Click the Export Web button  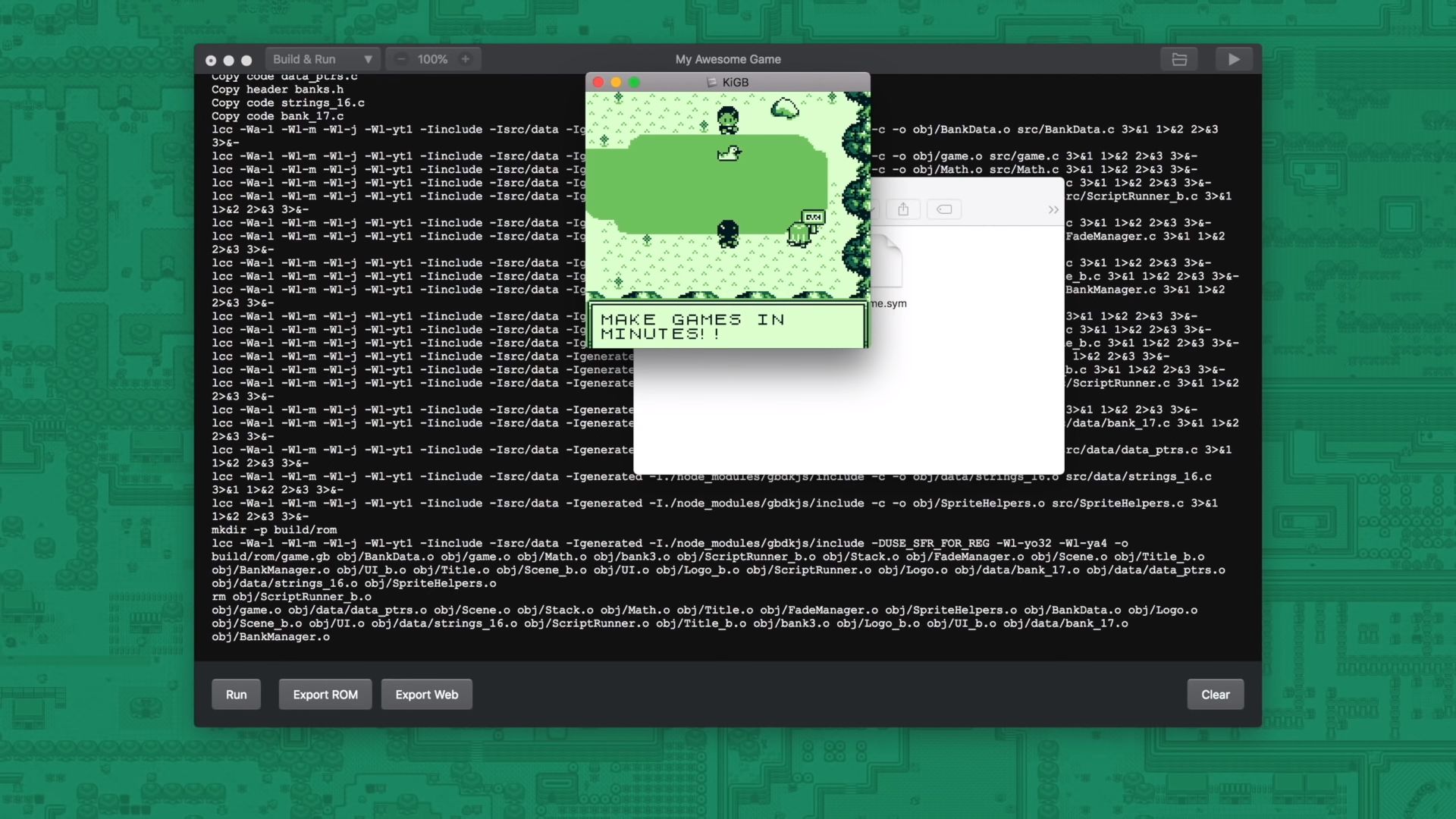427,695
